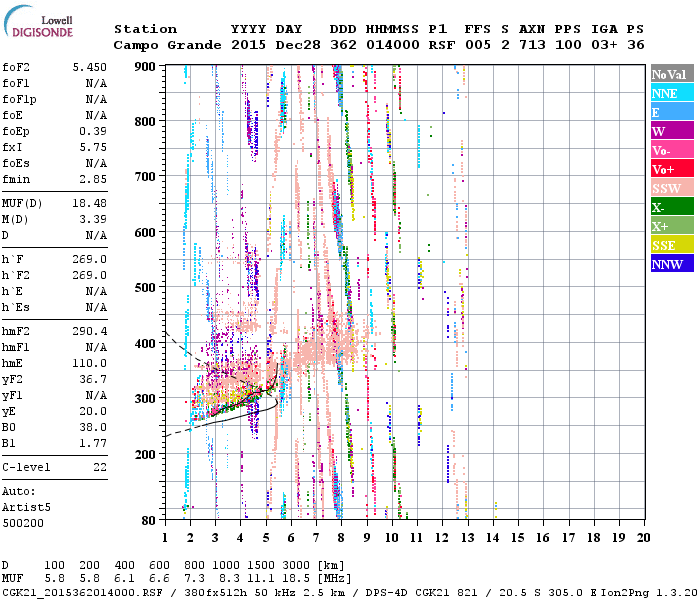Select the Vo- pink legend swatch

(672, 150)
